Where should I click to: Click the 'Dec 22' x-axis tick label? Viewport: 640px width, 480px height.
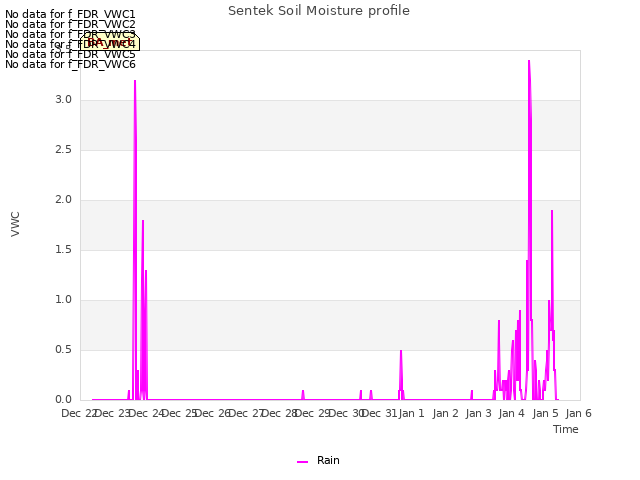pyautogui.click(x=79, y=413)
